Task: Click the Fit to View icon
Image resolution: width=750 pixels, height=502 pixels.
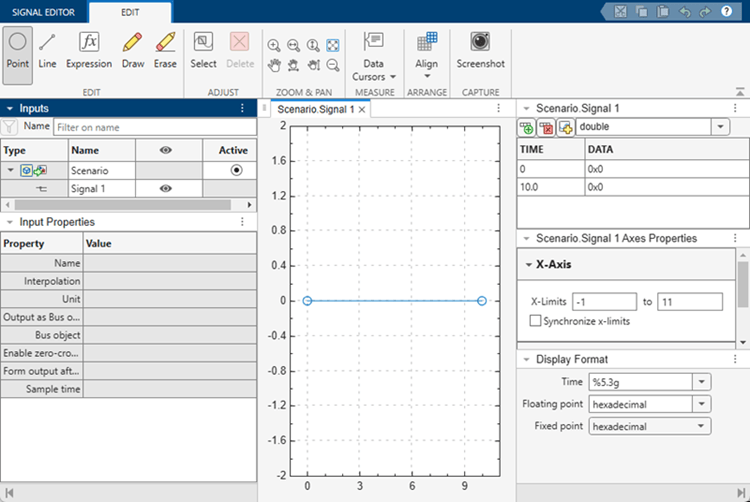Action: pyautogui.click(x=332, y=45)
